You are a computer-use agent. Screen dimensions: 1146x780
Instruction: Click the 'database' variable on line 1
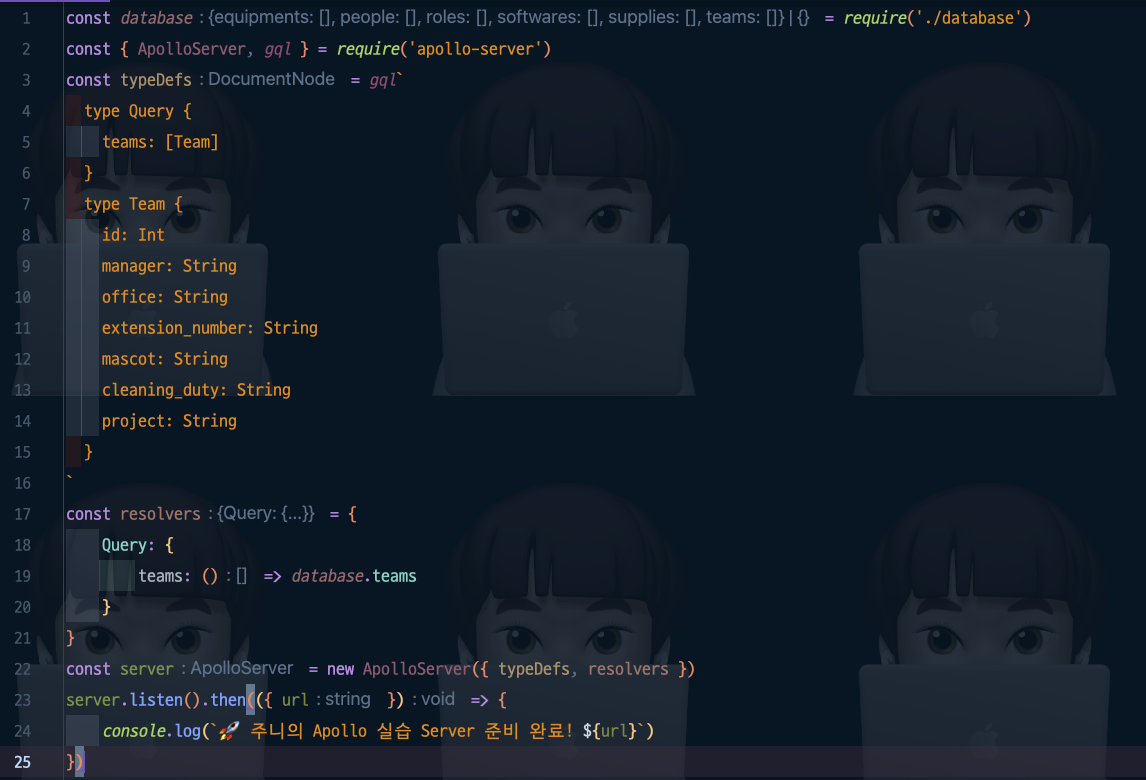tap(156, 18)
